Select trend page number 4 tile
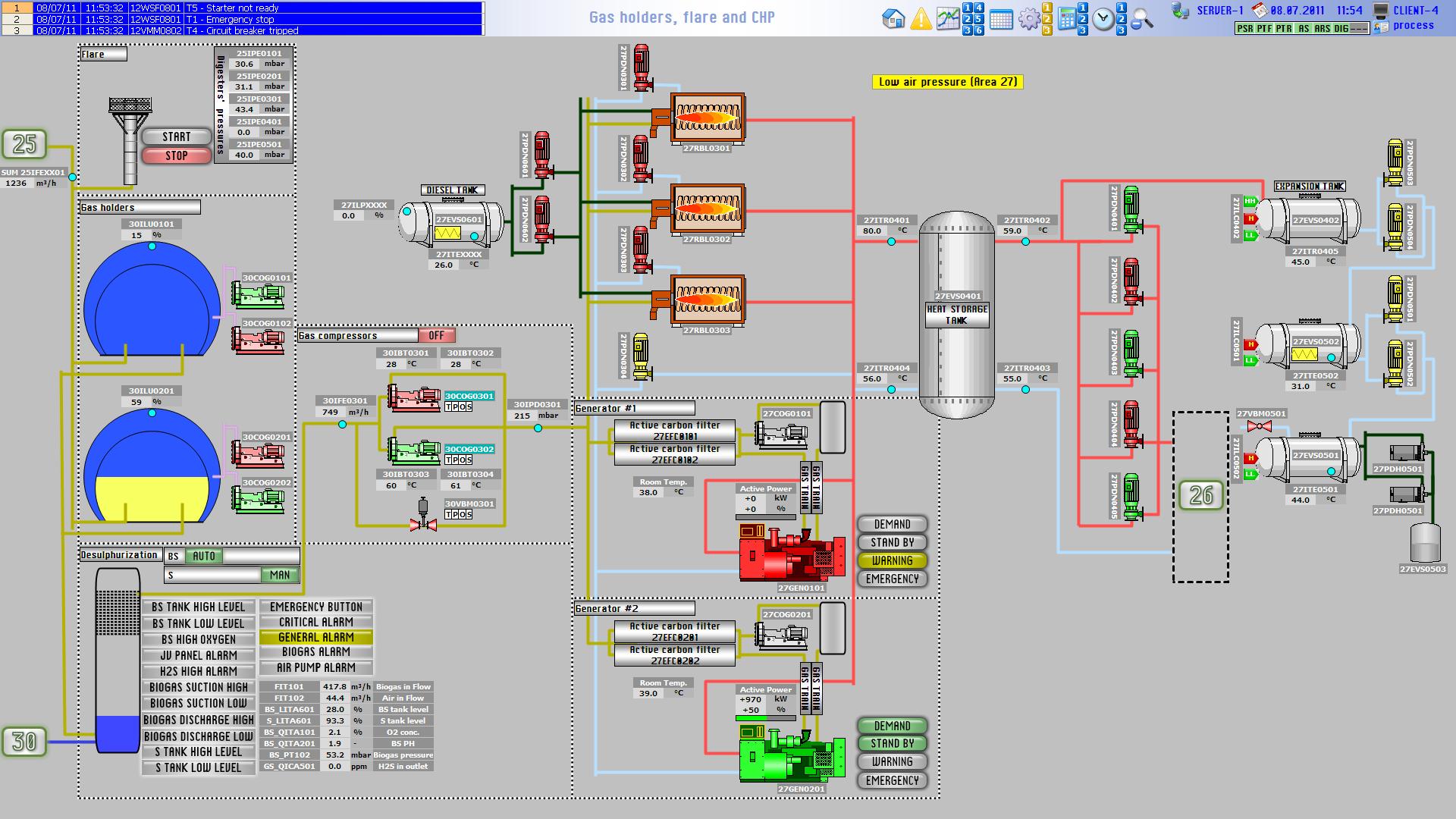The width and height of the screenshot is (1456, 819). pos(979,8)
